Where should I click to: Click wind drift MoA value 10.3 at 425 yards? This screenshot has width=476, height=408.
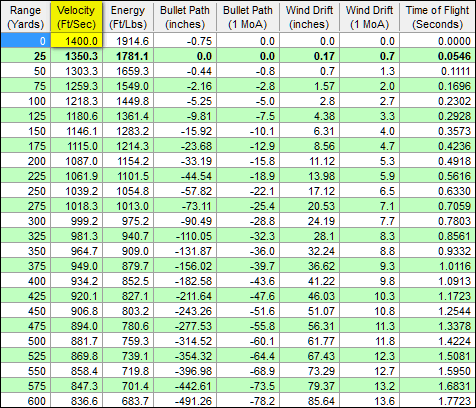(369, 296)
